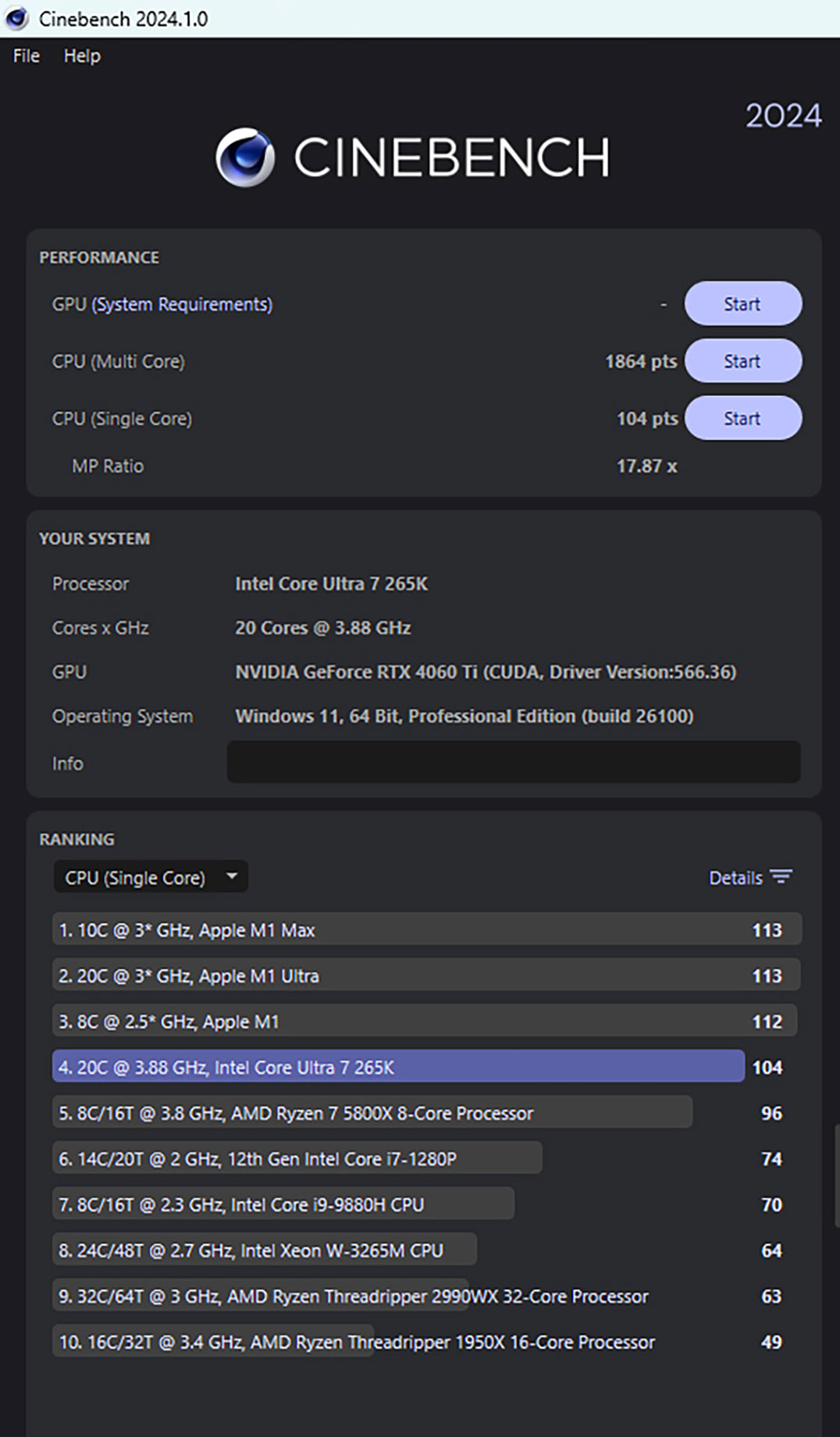Start the CPU Multi Core test

[742, 361]
